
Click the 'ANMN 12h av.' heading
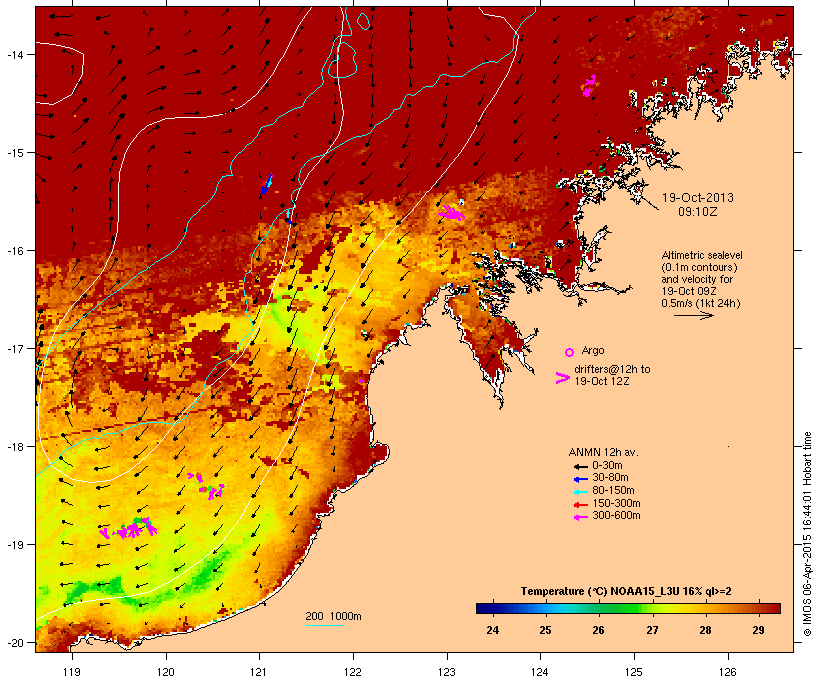click(603, 452)
